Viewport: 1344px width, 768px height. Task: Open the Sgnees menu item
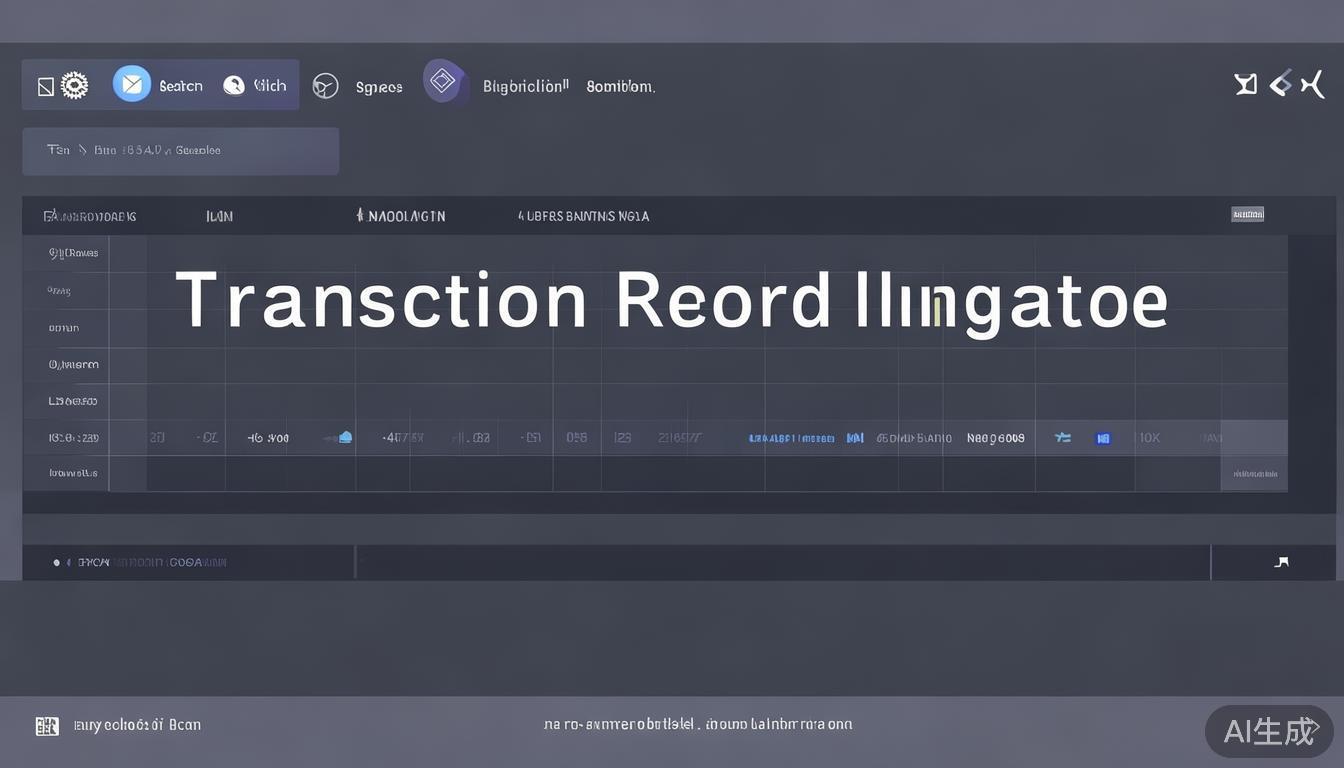pyautogui.click(x=379, y=88)
